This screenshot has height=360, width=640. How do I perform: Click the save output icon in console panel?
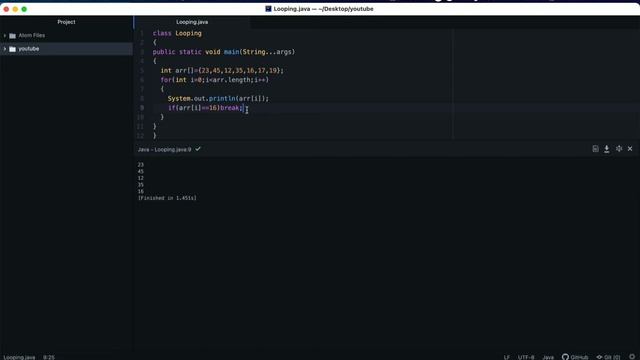(x=596, y=149)
